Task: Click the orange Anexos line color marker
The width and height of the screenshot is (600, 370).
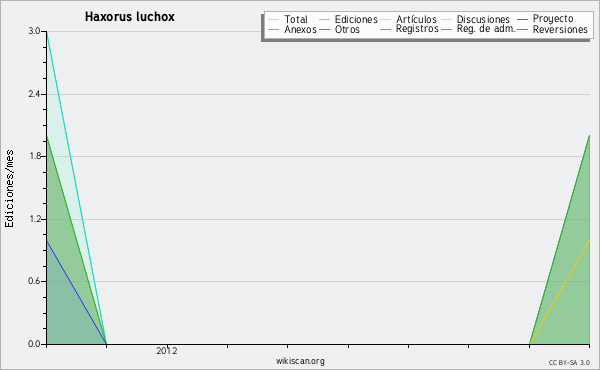Action: click(274, 29)
